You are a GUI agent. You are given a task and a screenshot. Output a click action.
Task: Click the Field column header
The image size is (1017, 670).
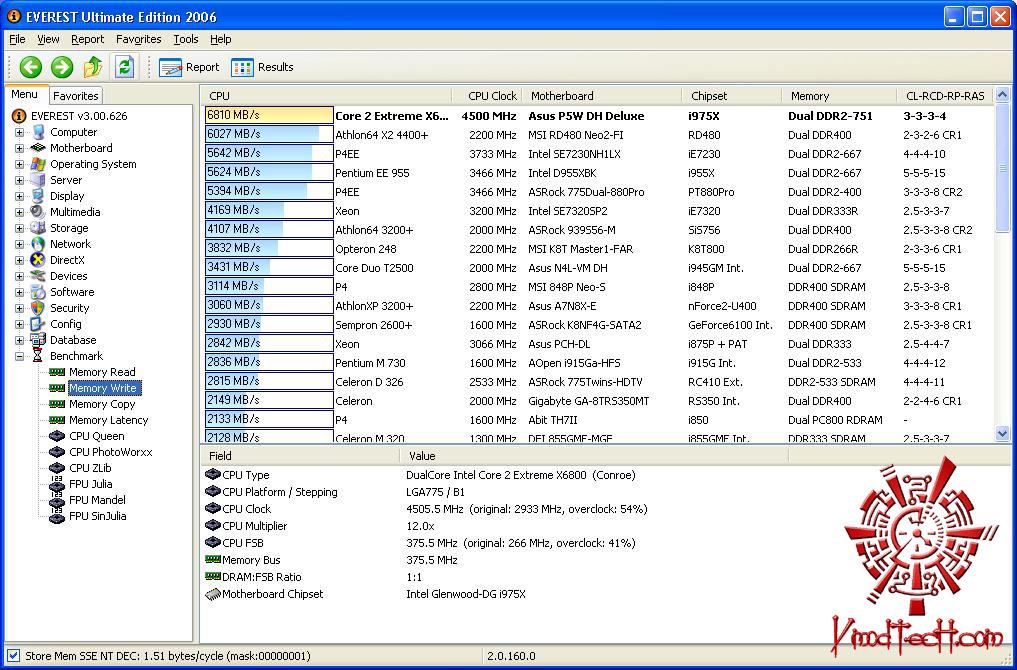point(300,456)
